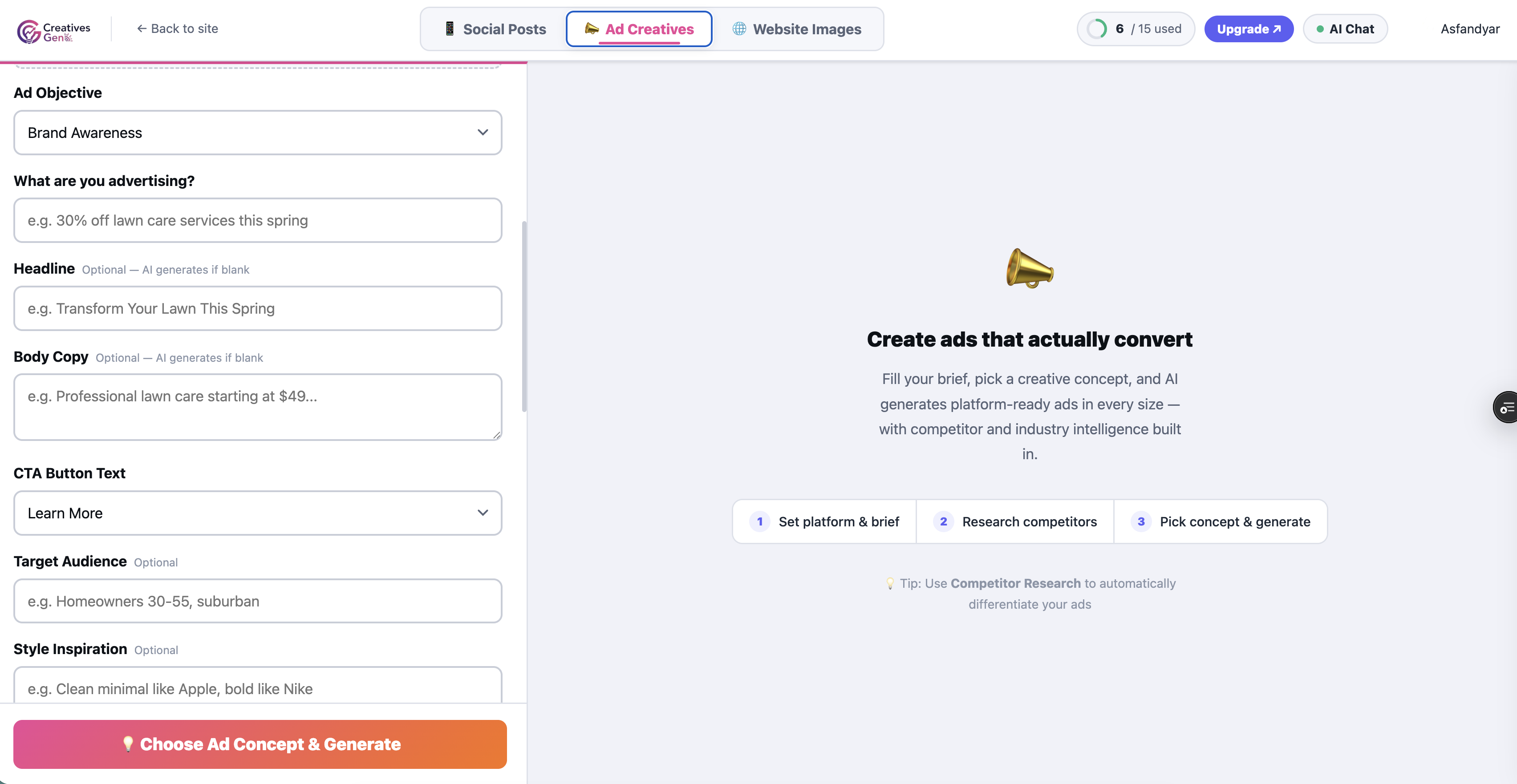This screenshot has width=1517, height=784.
Task: Expand the Ad Objective dropdown
Action: (257, 133)
